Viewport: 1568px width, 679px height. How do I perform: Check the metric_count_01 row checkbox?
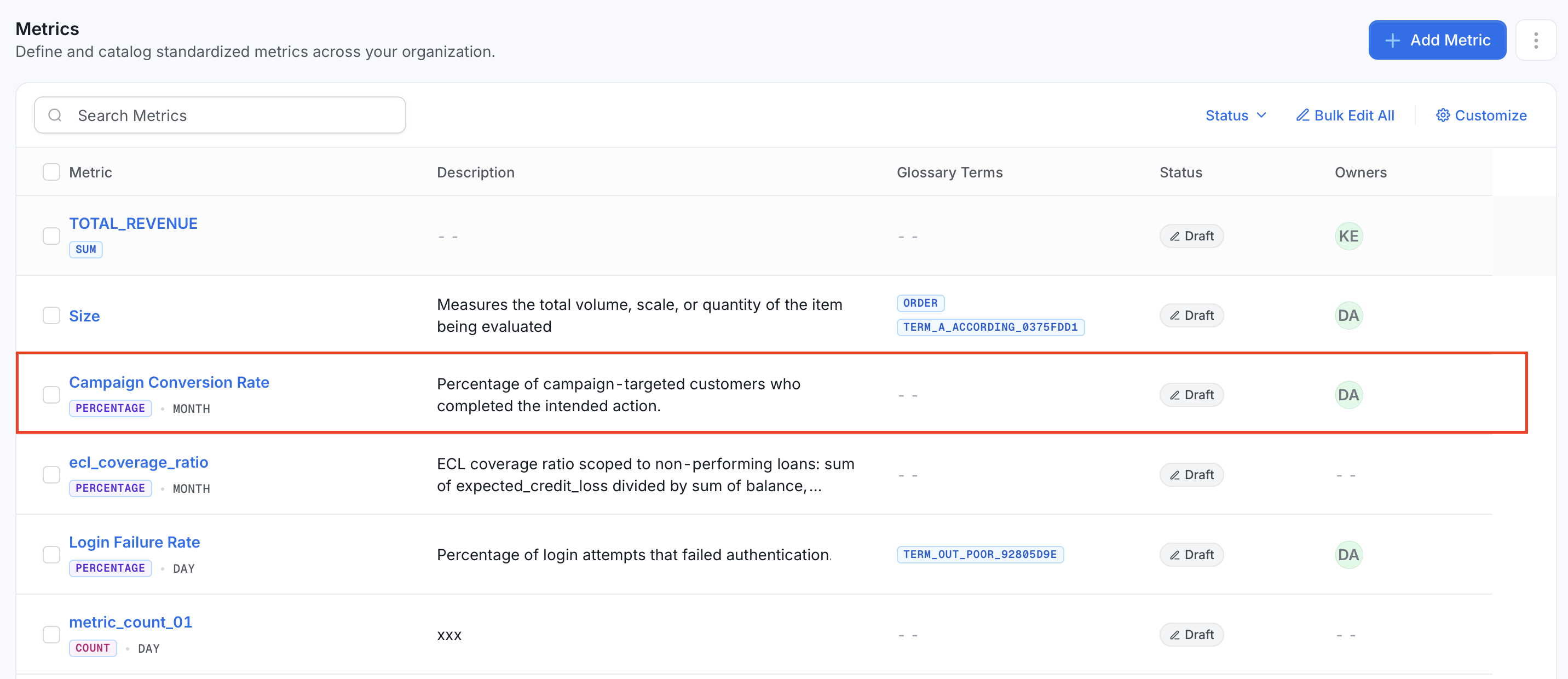(51, 635)
